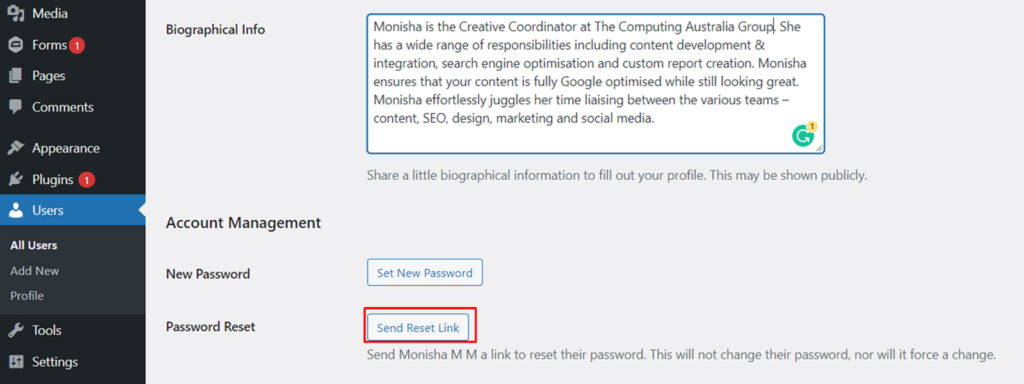Click the Forms menu icon
Viewport: 1024px width, 384px height.
pyautogui.click(x=16, y=45)
